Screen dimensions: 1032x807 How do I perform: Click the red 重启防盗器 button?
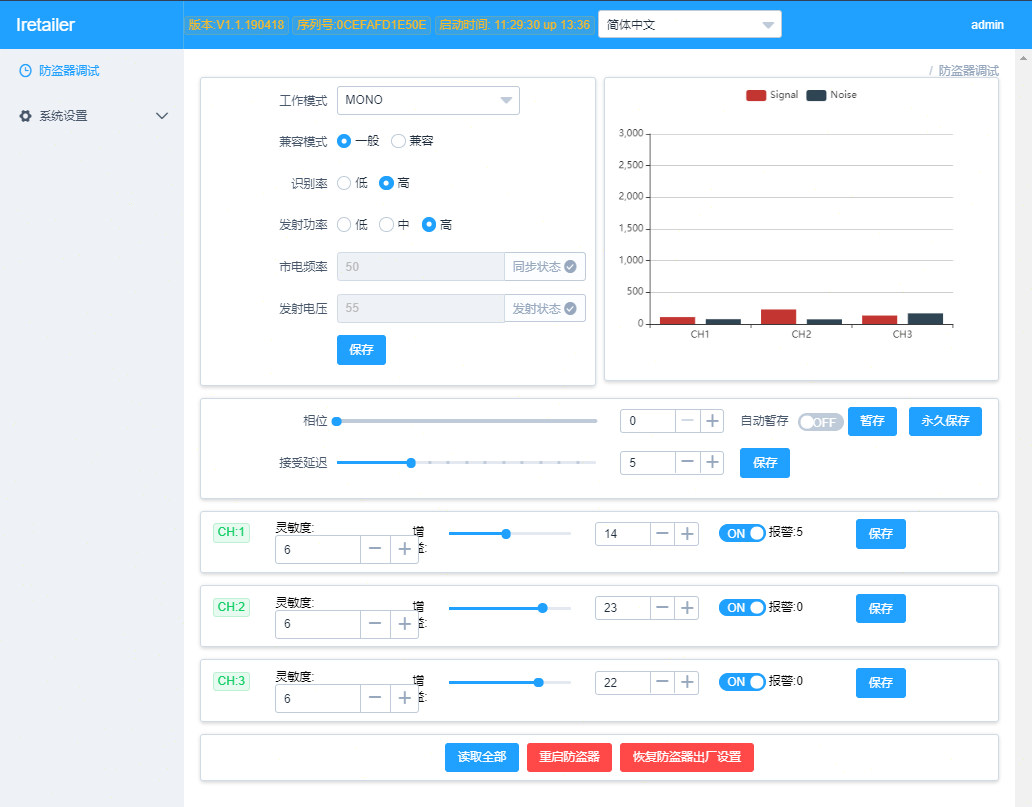click(x=569, y=757)
